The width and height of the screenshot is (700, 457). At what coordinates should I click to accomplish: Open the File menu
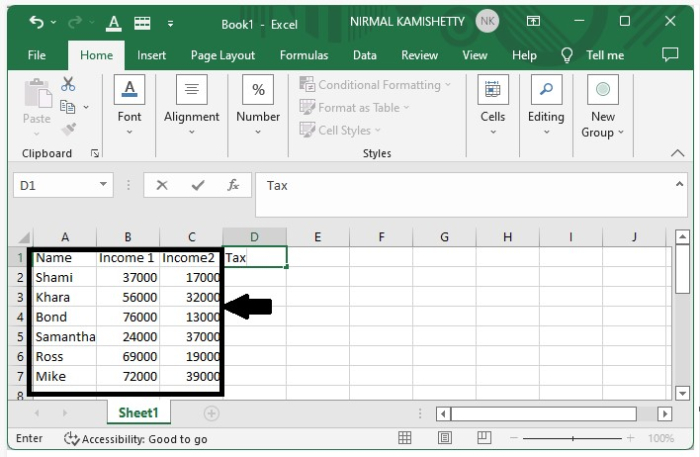click(x=37, y=55)
